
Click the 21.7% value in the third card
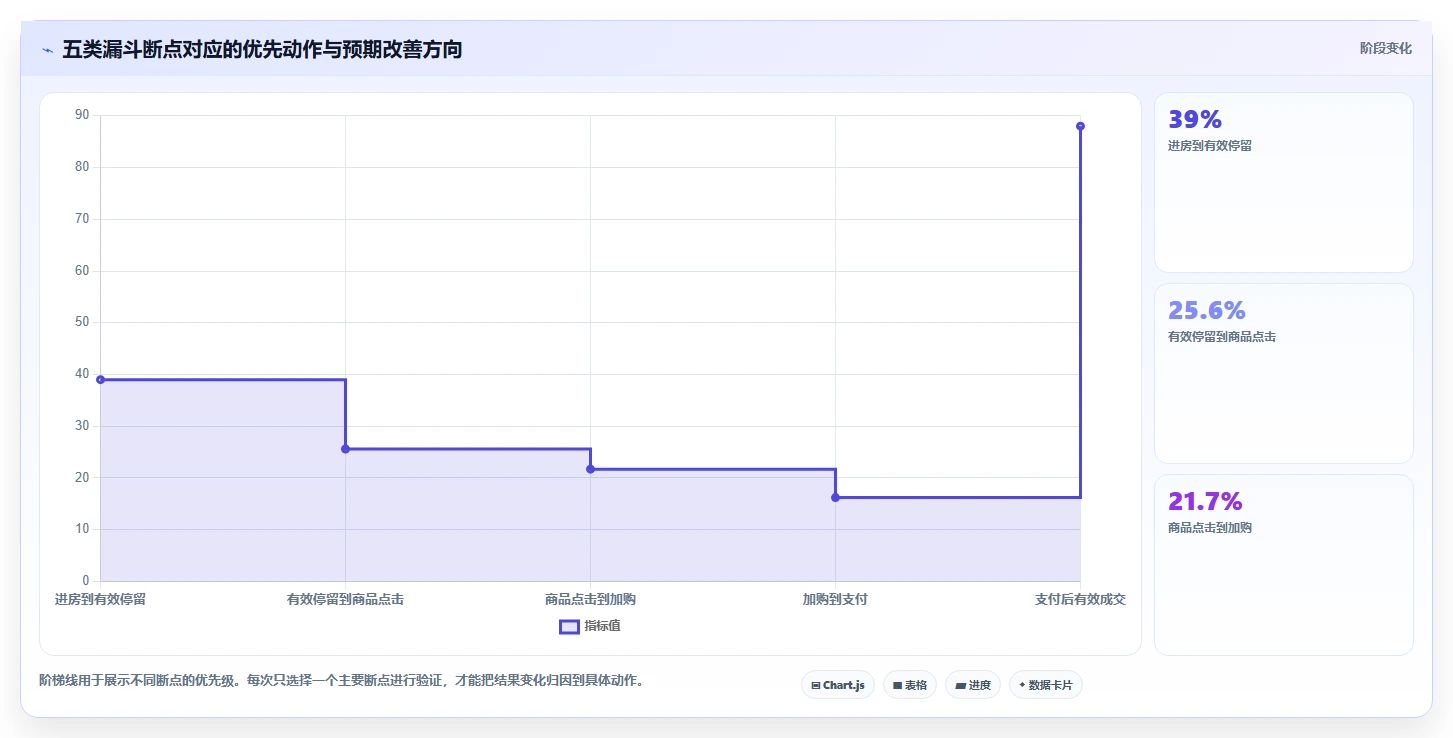1205,502
